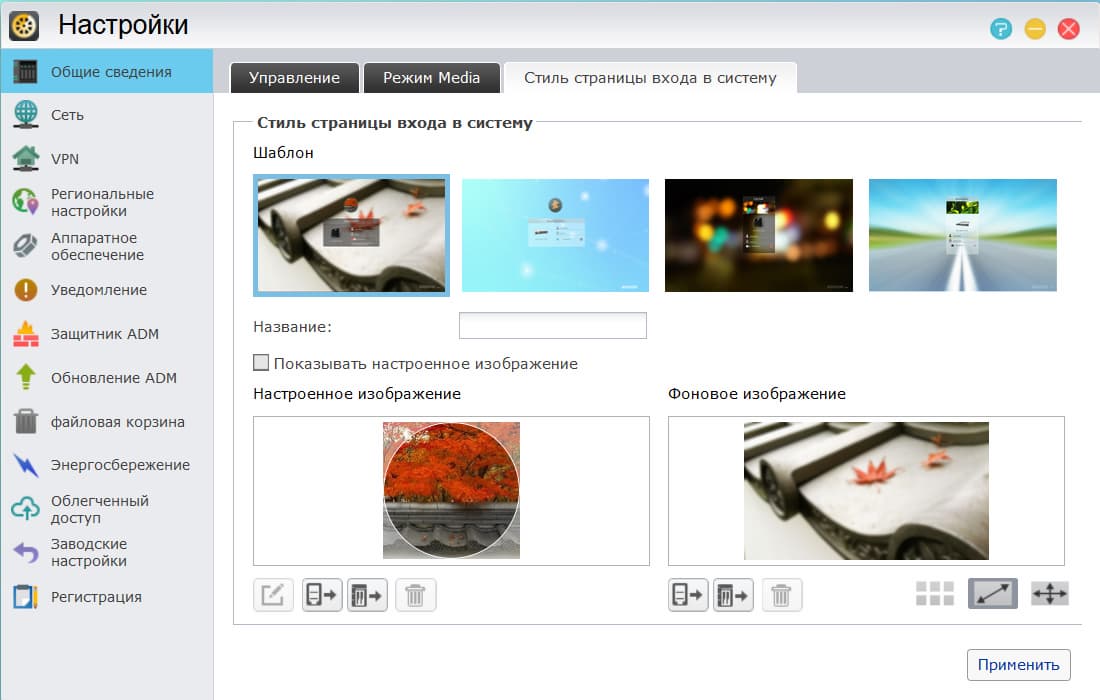Open Energy Saving settings icon
Screen dimensions: 1100x700
click(28, 465)
